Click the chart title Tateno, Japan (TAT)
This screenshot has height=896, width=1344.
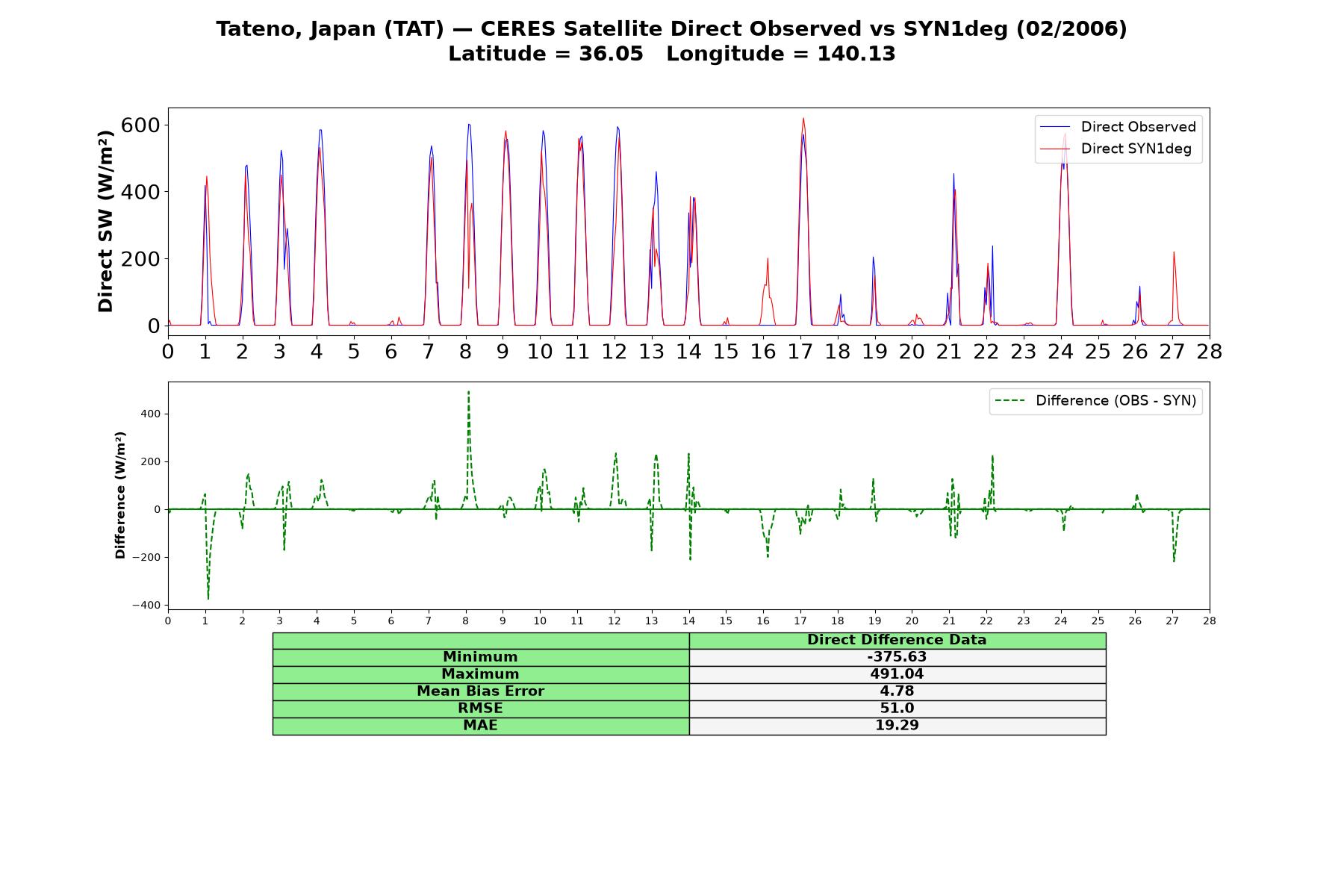coord(330,29)
